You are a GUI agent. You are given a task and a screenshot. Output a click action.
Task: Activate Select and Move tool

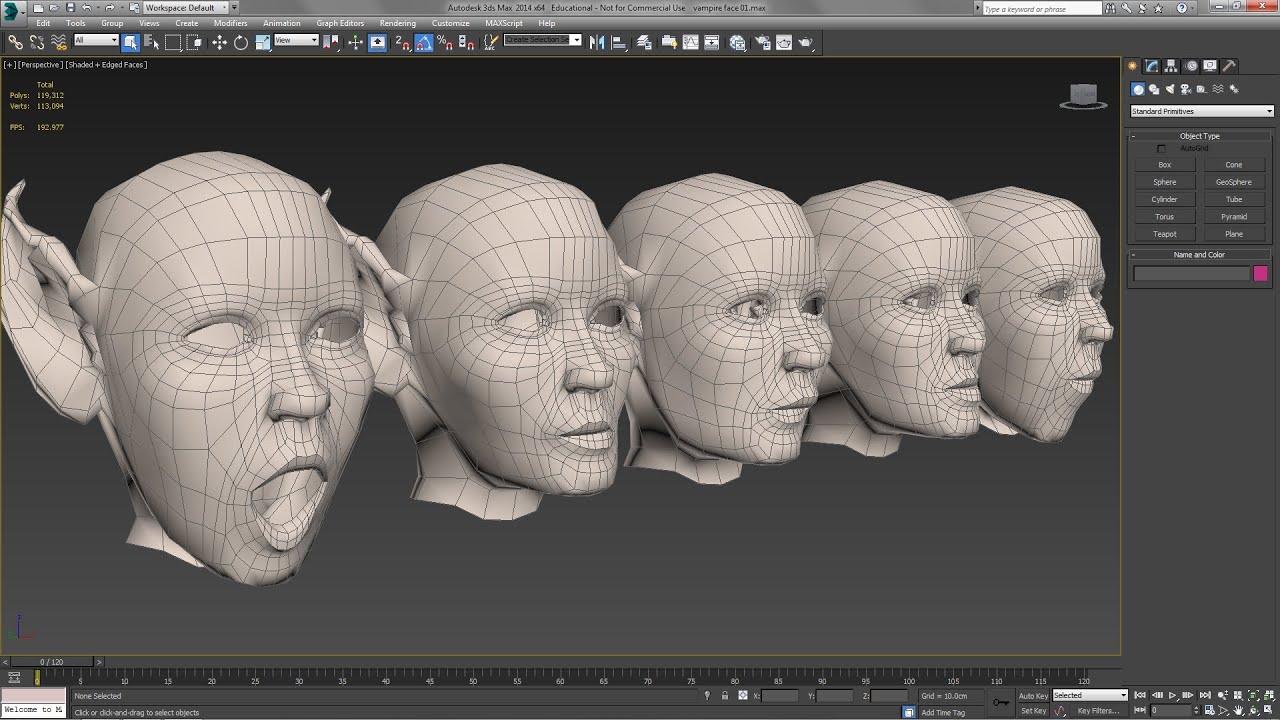tap(219, 42)
